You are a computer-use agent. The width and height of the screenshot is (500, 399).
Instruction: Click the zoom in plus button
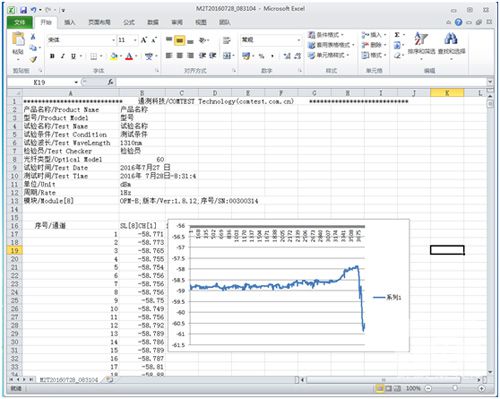pyautogui.click(x=481, y=388)
